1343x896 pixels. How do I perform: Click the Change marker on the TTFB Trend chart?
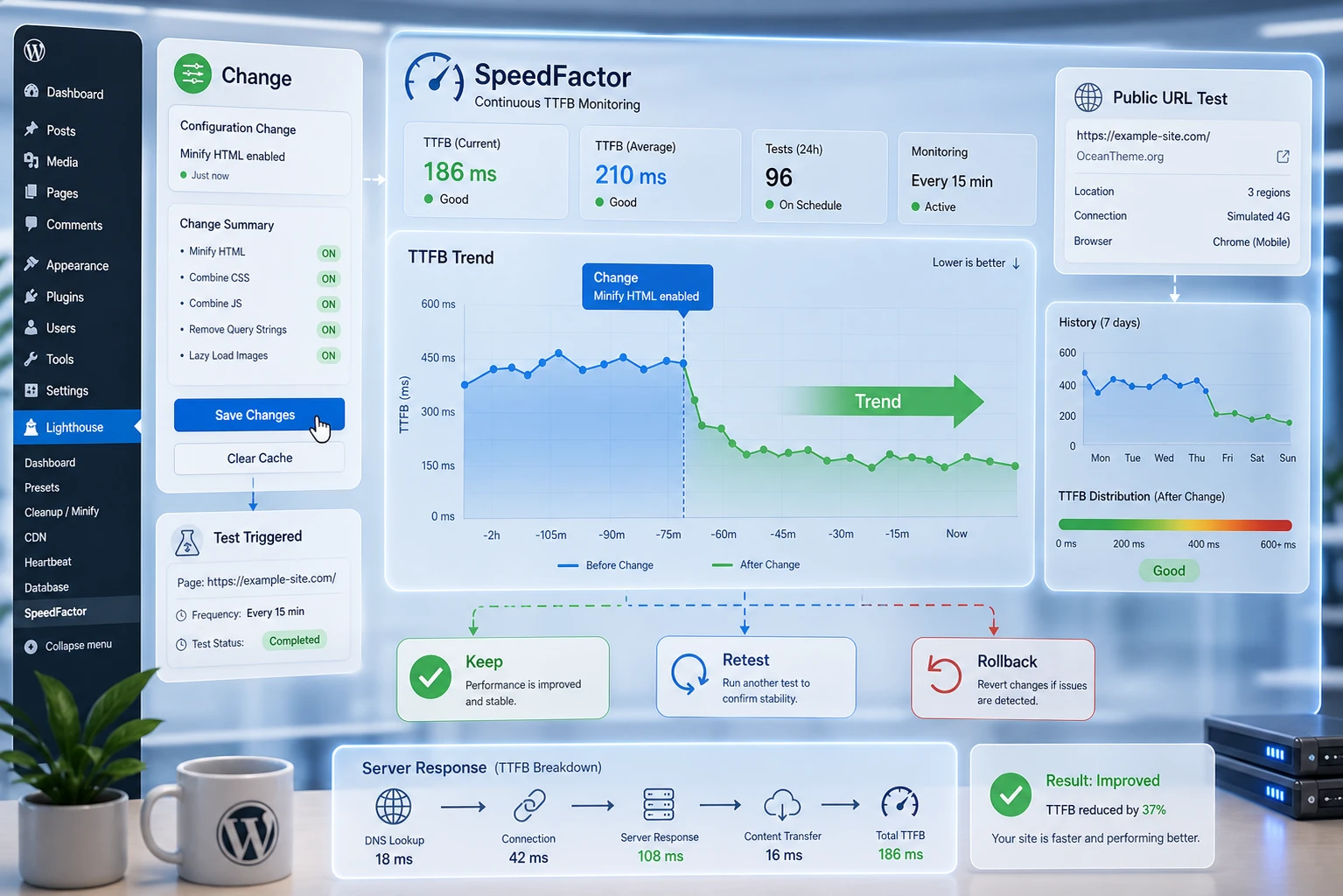coord(647,287)
